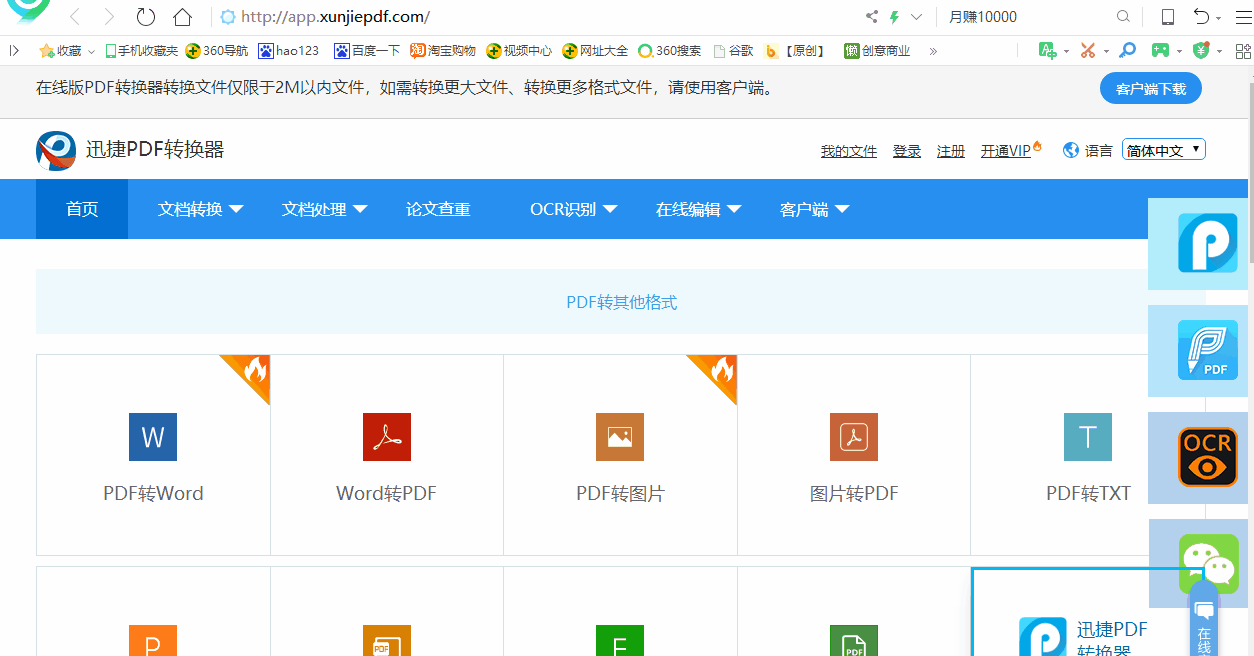Click the 迅捷PDF转换器 logo
The height and width of the screenshot is (656, 1254).
point(131,150)
